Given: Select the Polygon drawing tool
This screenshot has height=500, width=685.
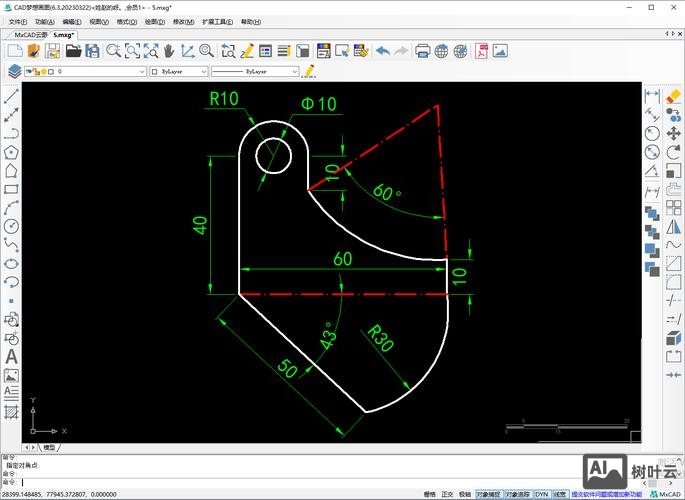Looking at the screenshot, I should (x=12, y=152).
